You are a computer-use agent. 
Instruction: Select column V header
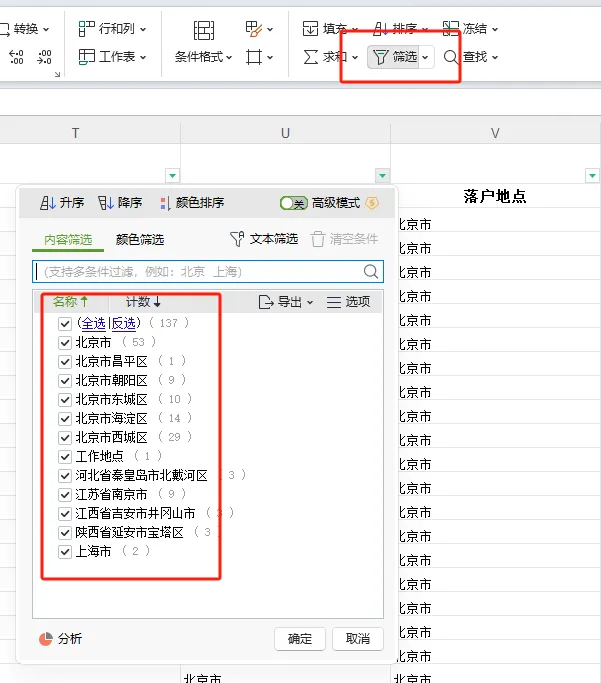(x=495, y=133)
